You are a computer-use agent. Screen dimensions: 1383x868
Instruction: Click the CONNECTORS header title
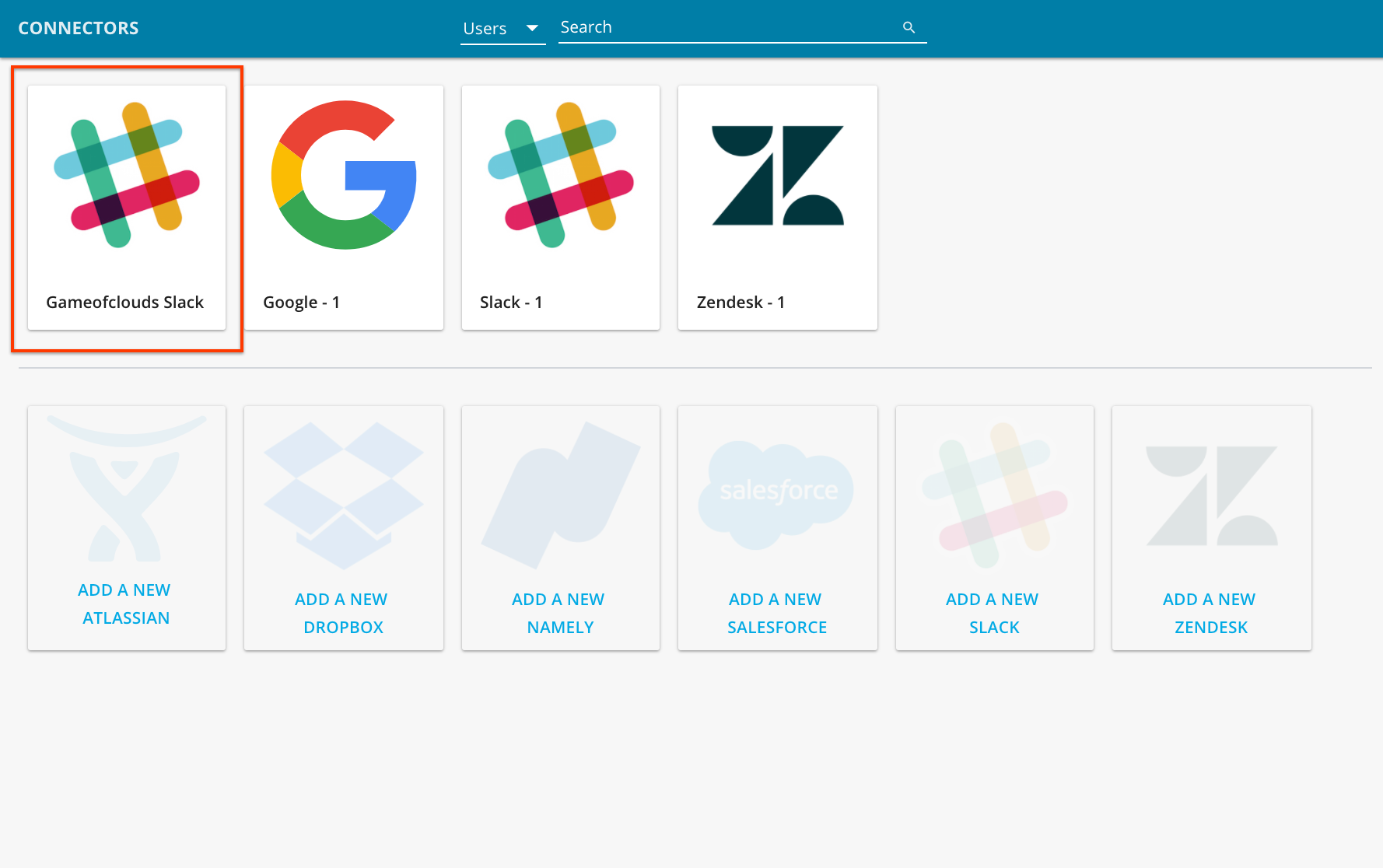pos(79,28)
